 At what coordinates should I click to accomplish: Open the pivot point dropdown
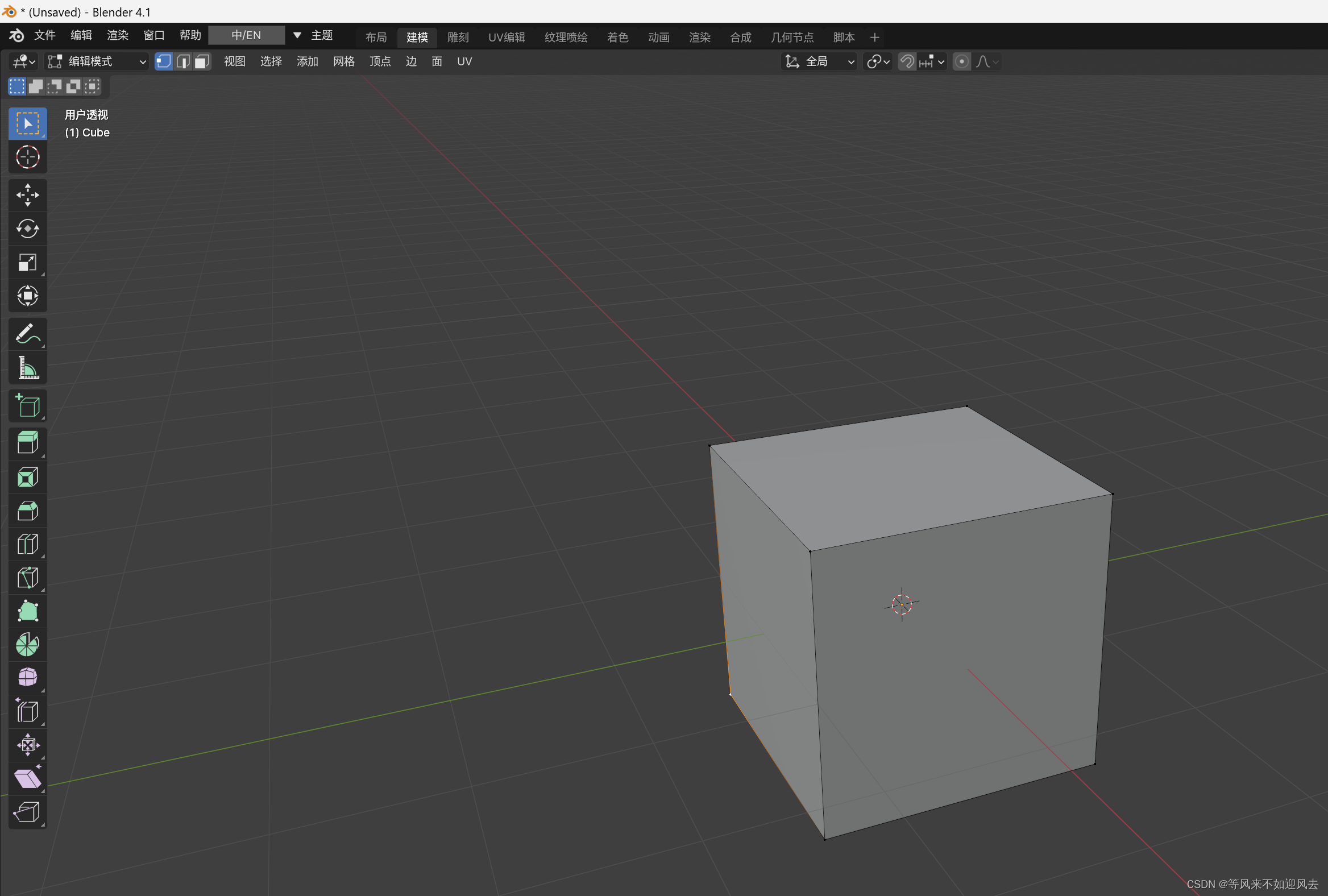tap(878, 61)
